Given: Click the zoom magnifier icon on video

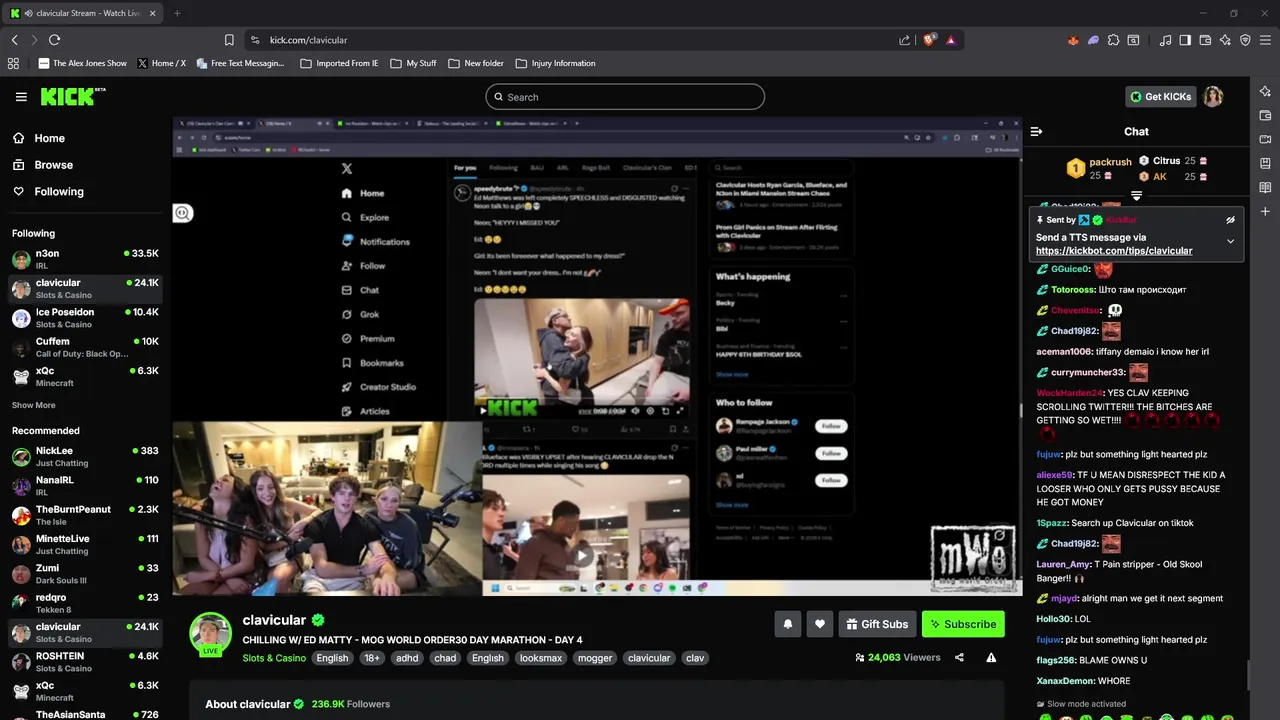Looking at the screenshot, I should pos(182,213).
